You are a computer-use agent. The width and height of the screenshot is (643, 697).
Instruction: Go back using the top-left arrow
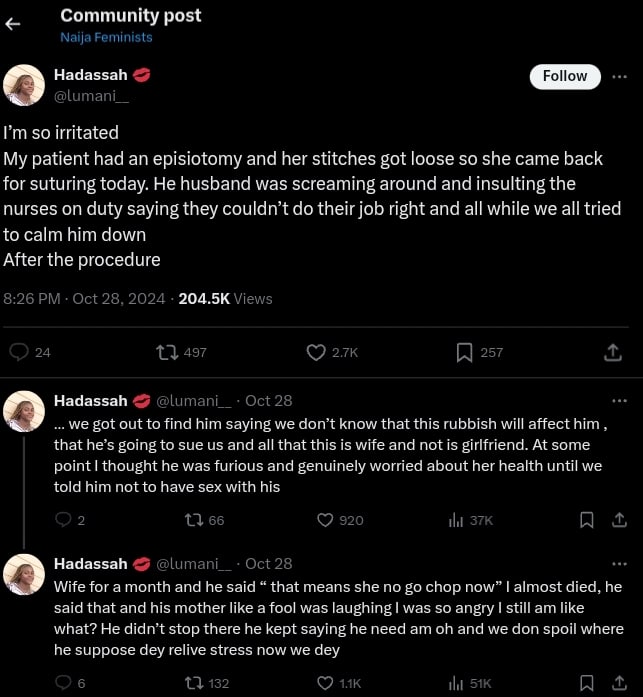tap(13, 25)
